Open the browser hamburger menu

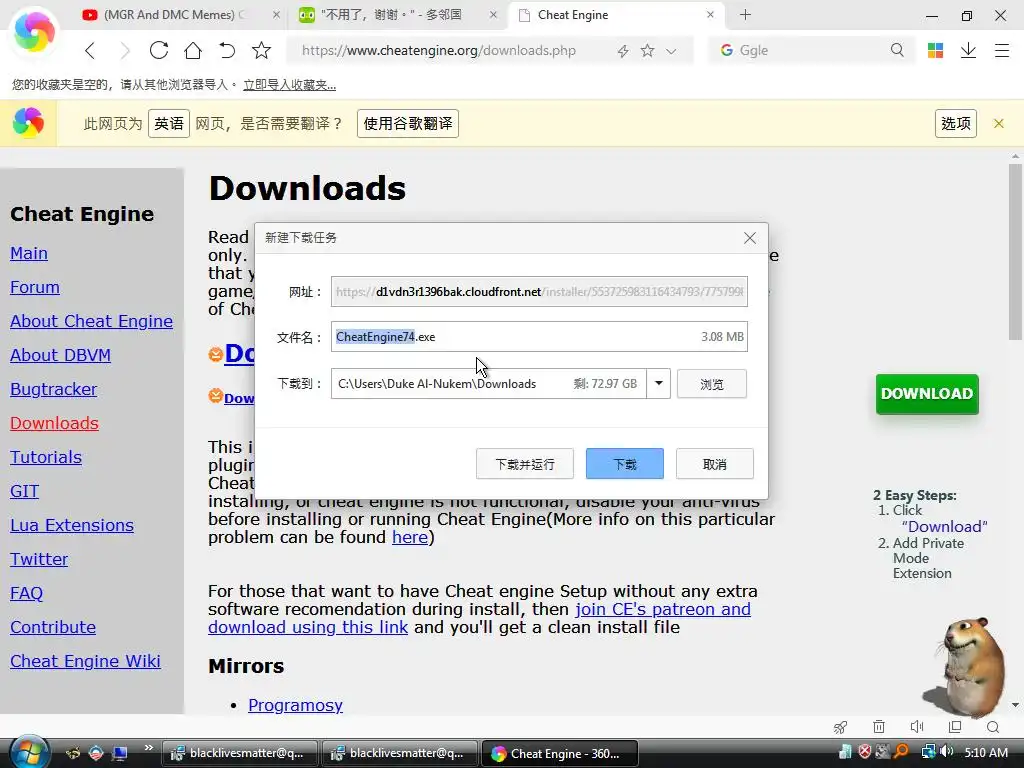(x=1002, y=50)
